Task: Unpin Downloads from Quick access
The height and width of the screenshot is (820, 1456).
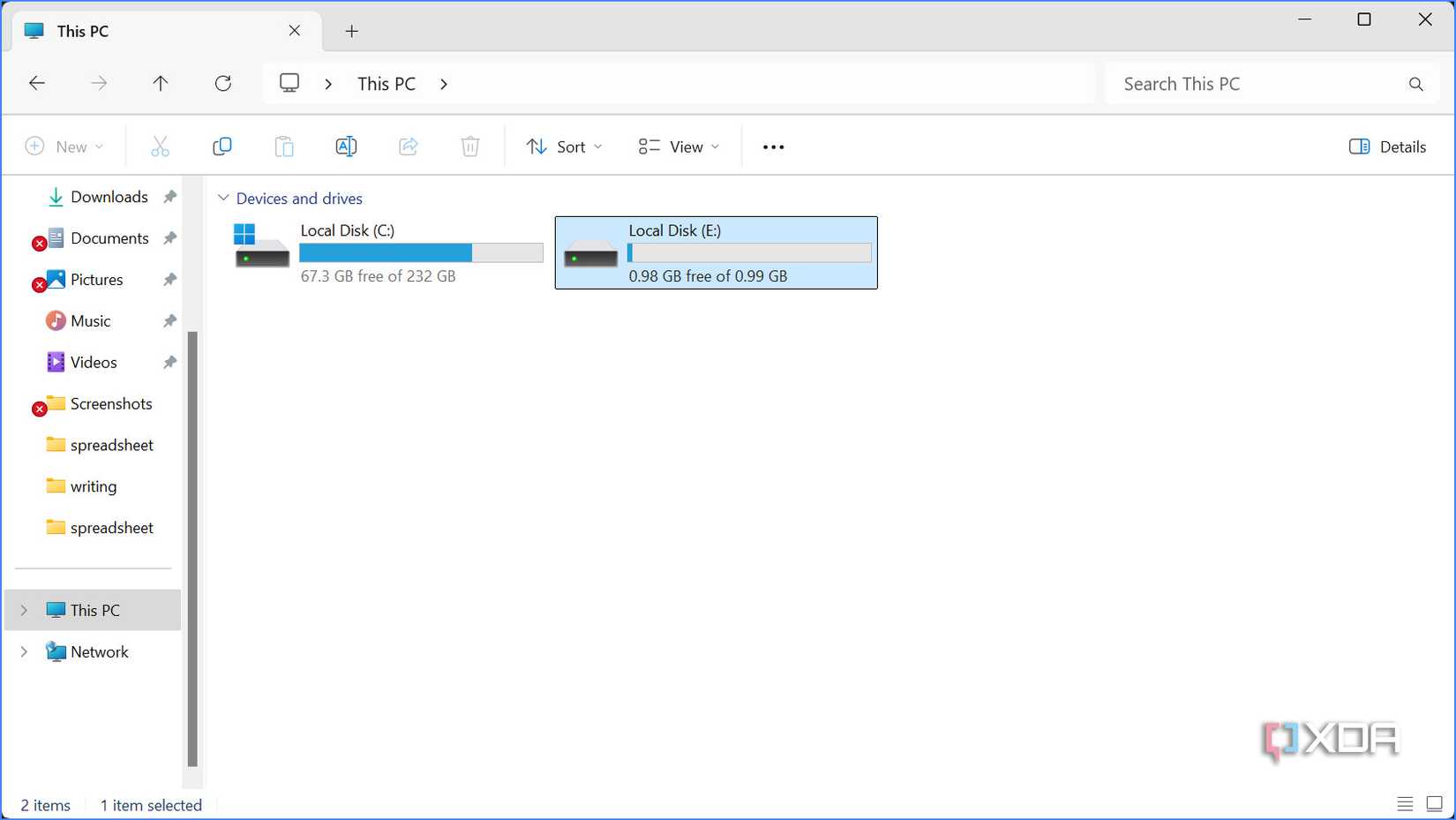Action: (169, 196)
